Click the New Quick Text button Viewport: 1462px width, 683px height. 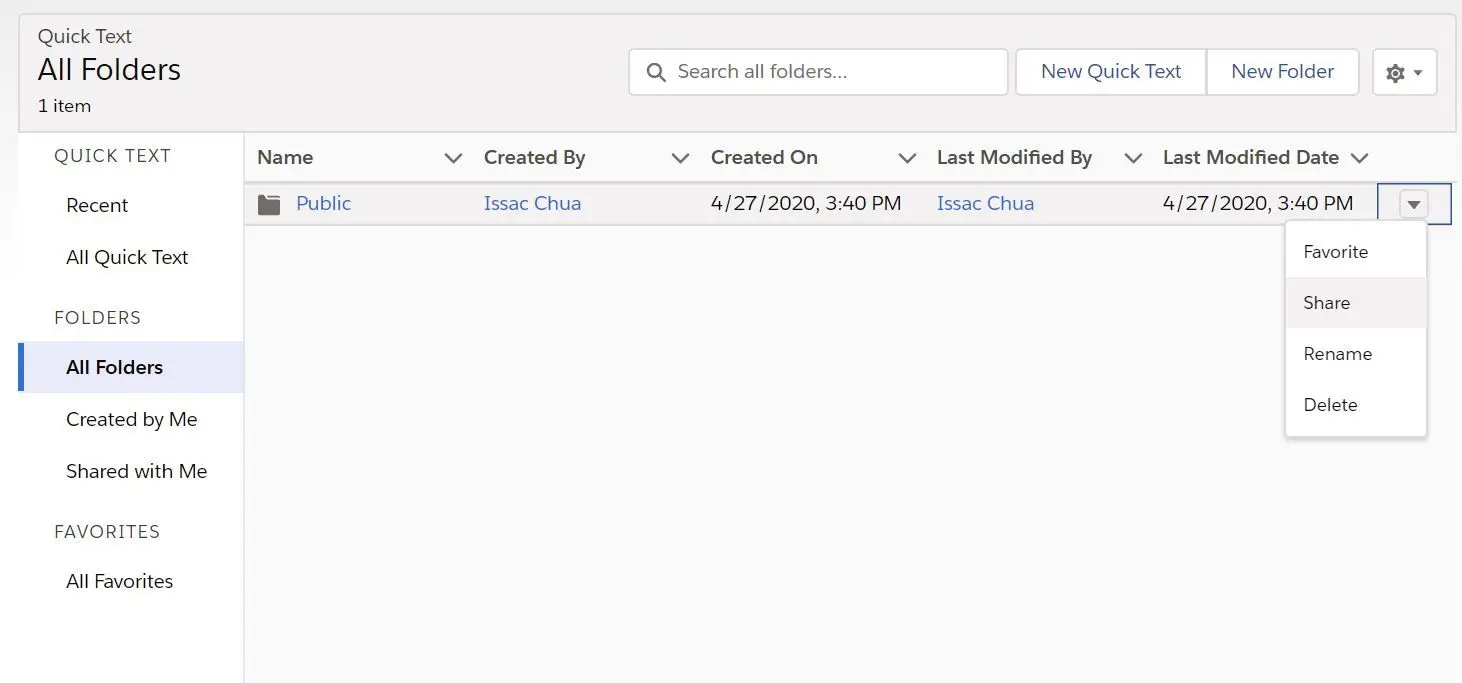pos(1111,72)
